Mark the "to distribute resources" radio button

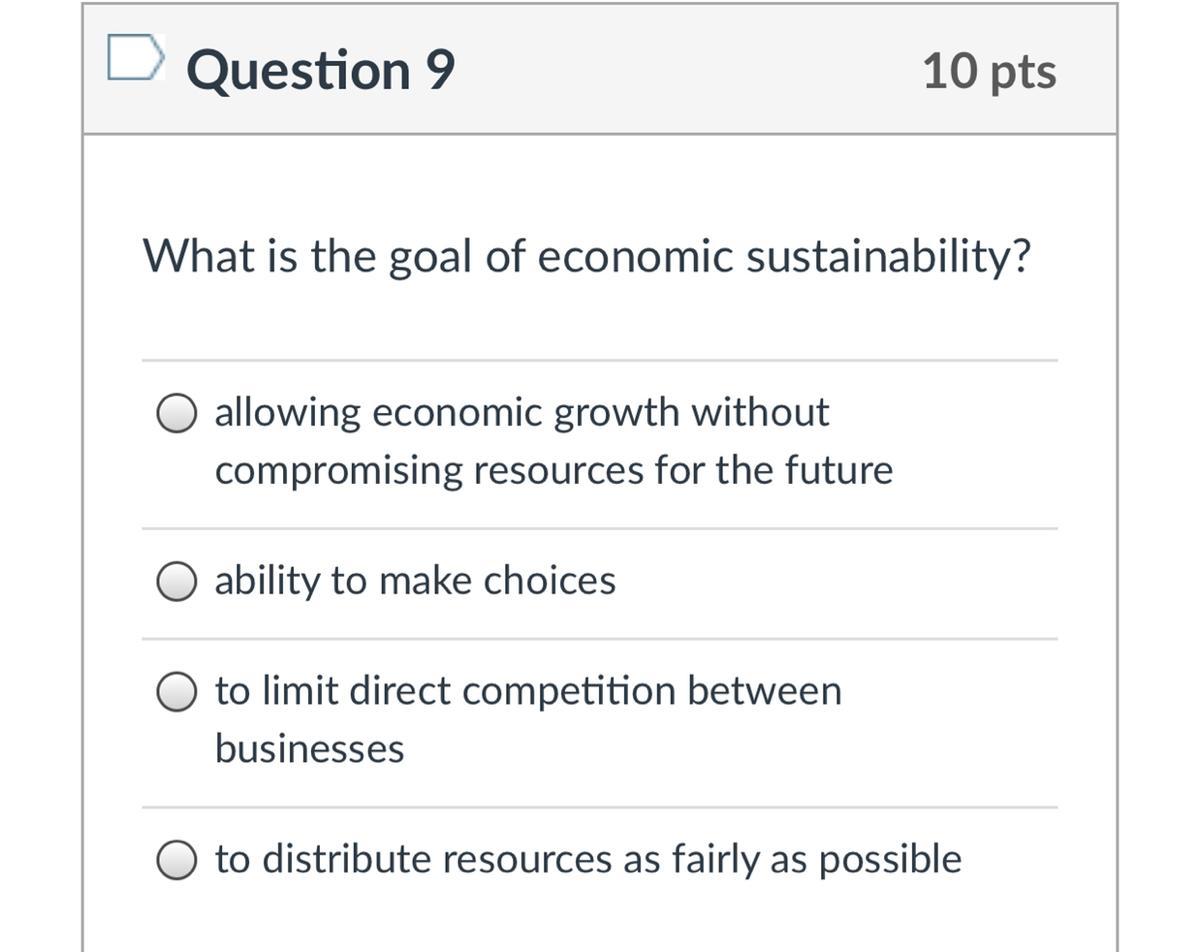[176, 860]
